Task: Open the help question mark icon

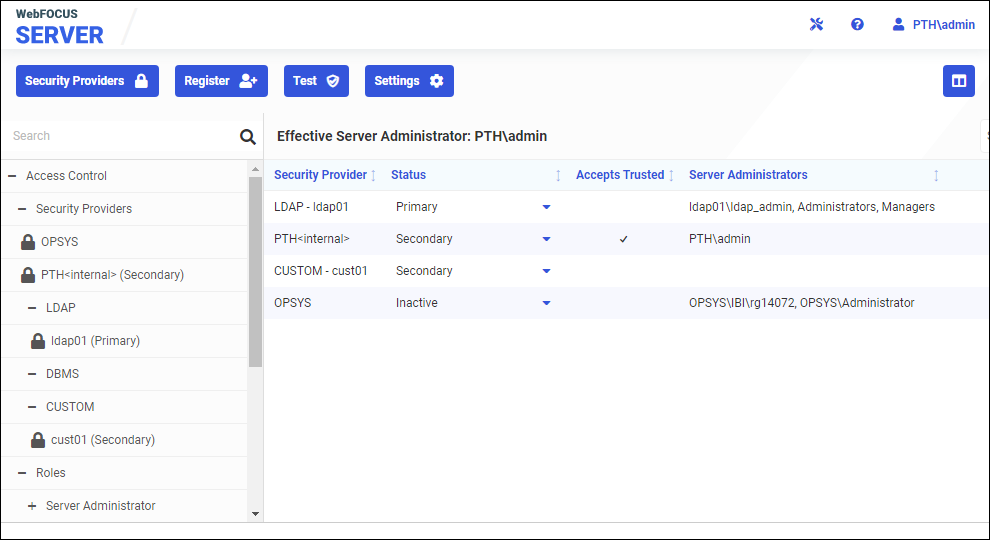Action: pos(857,25)
